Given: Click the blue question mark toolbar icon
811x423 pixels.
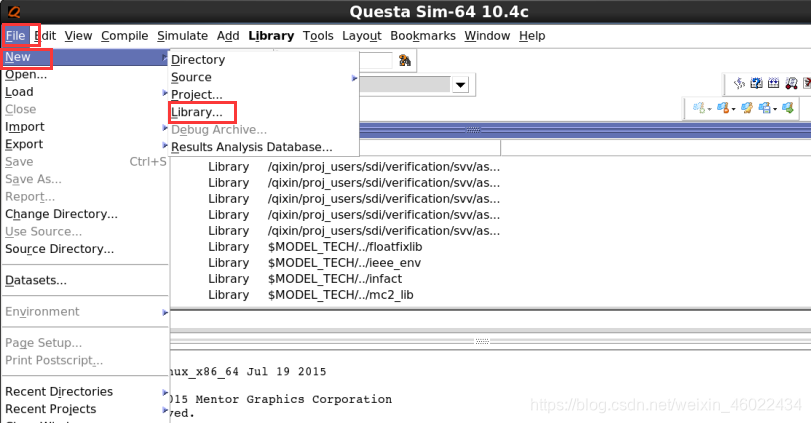Looking at the screenshot, I should point(756,83).
